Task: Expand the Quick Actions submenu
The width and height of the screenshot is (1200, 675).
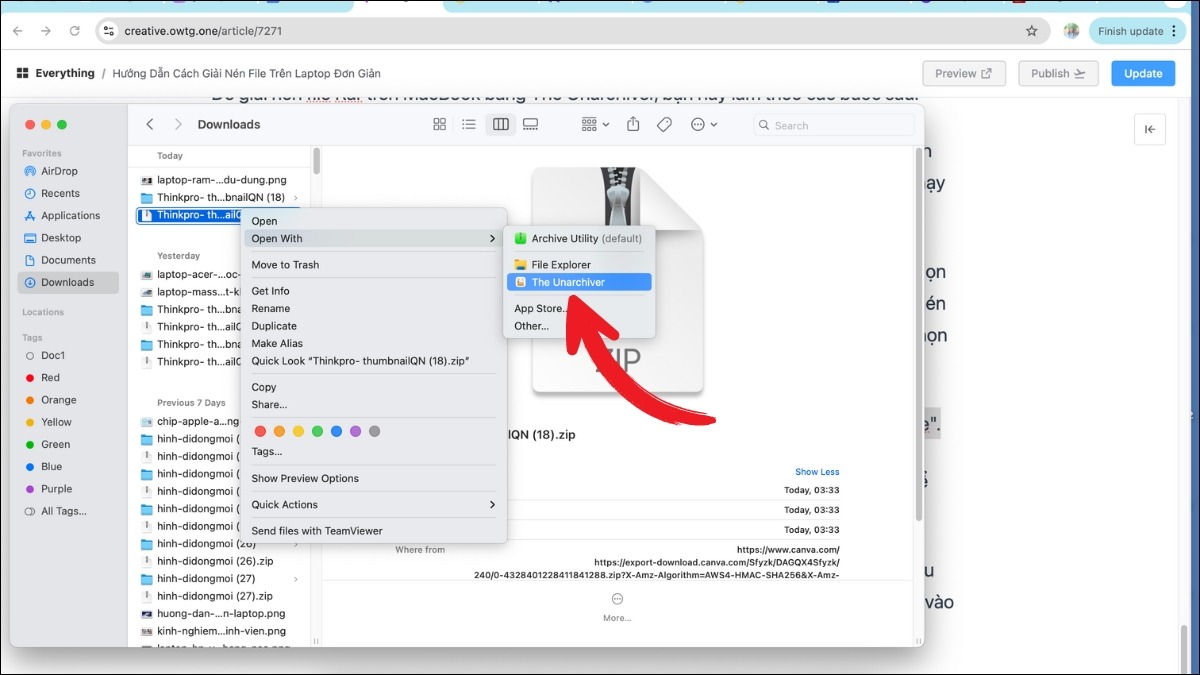Action: click(374, 504)
